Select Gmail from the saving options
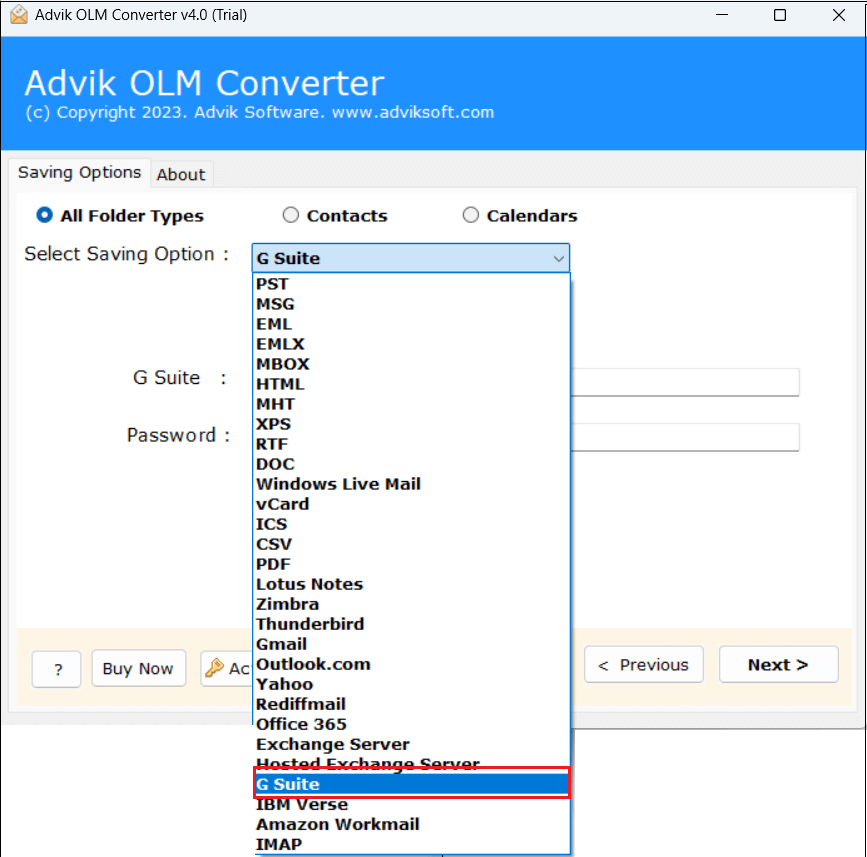Image resolution: width=867 pixels, height=857 pixels. [281, 644]
